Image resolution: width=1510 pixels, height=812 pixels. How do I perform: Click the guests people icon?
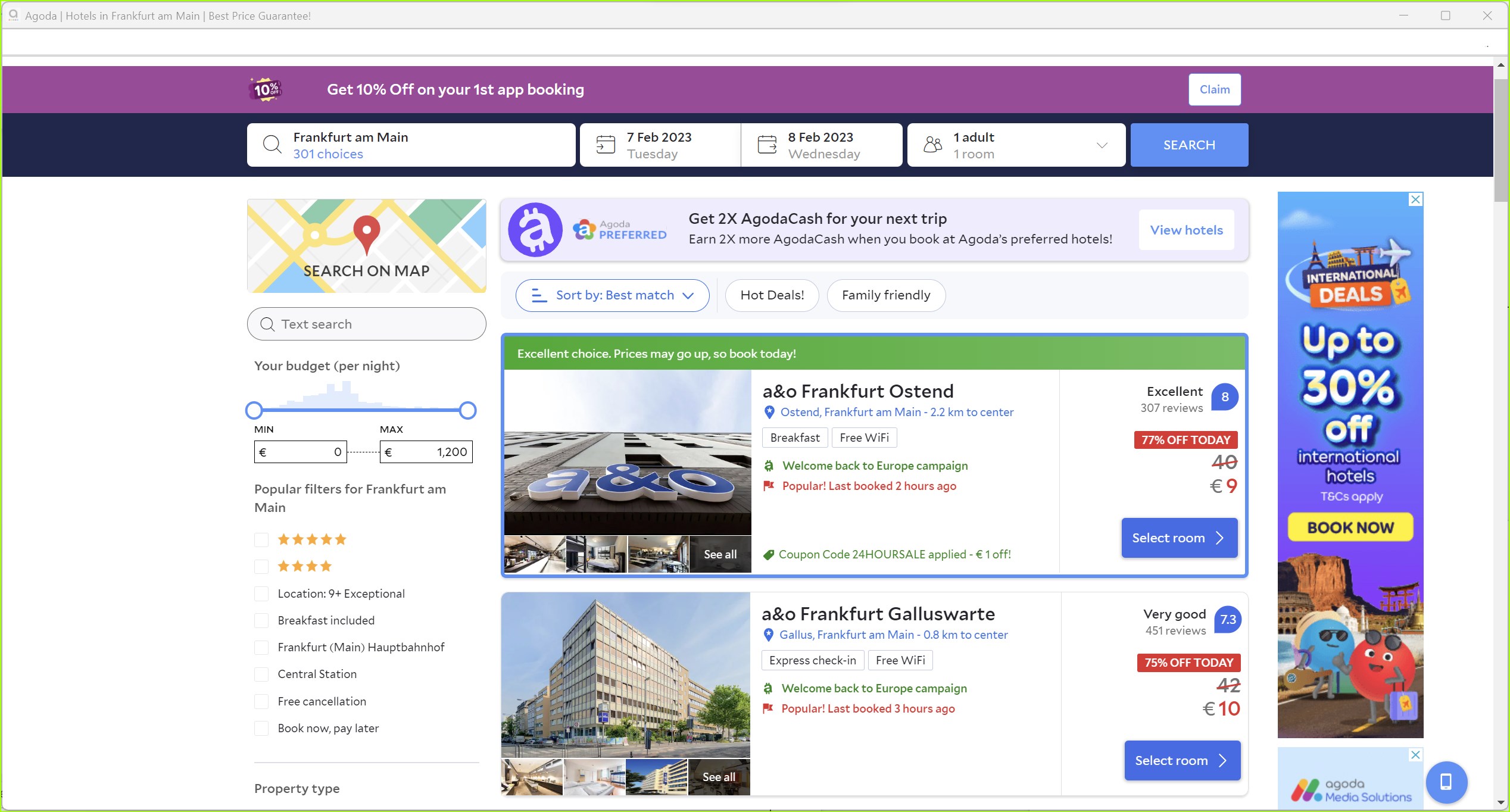click(932, 145)
